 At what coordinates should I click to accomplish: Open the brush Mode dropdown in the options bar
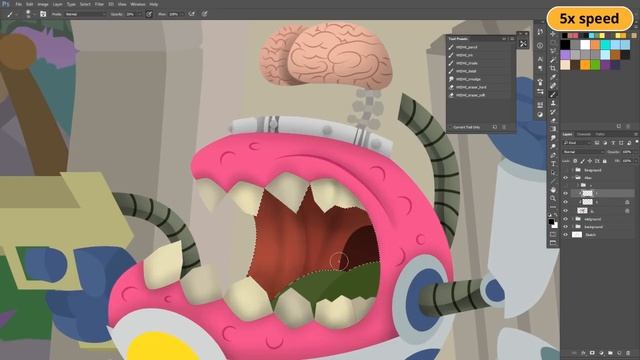(84, 14)
